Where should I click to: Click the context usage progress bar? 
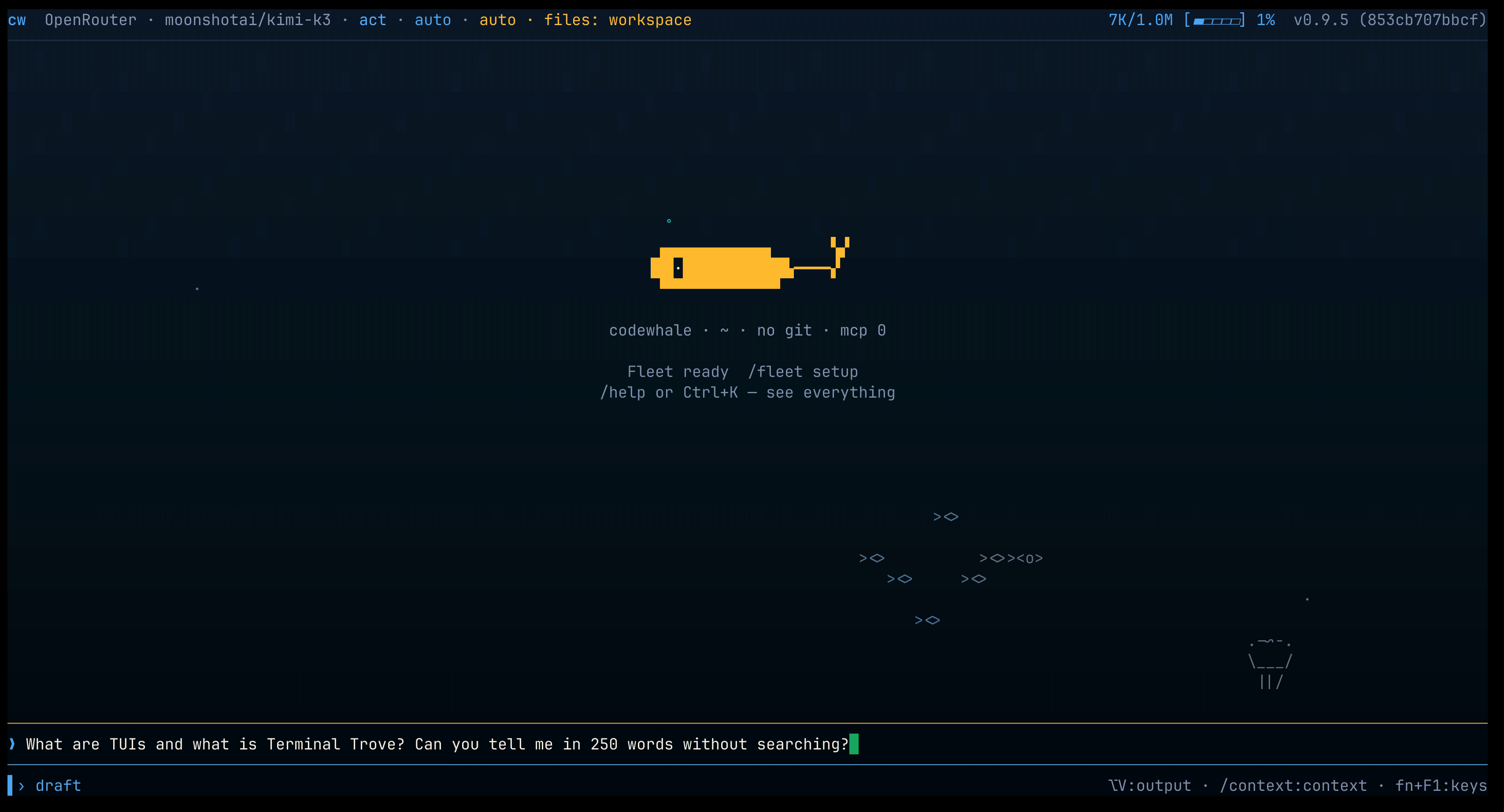pos(1215,21)
